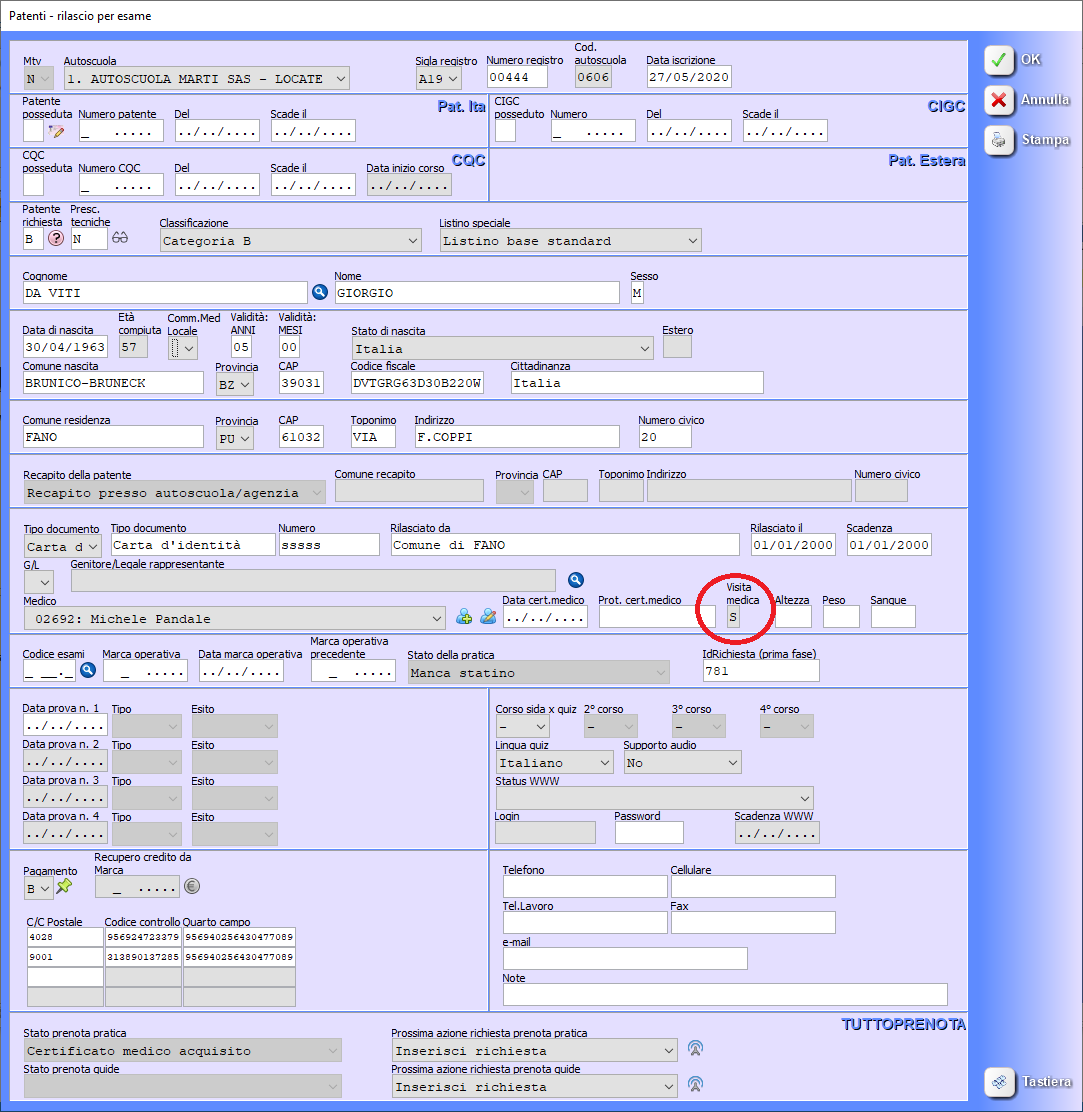Click the magnifier search icon beside Cognome field

click(320, 292)
